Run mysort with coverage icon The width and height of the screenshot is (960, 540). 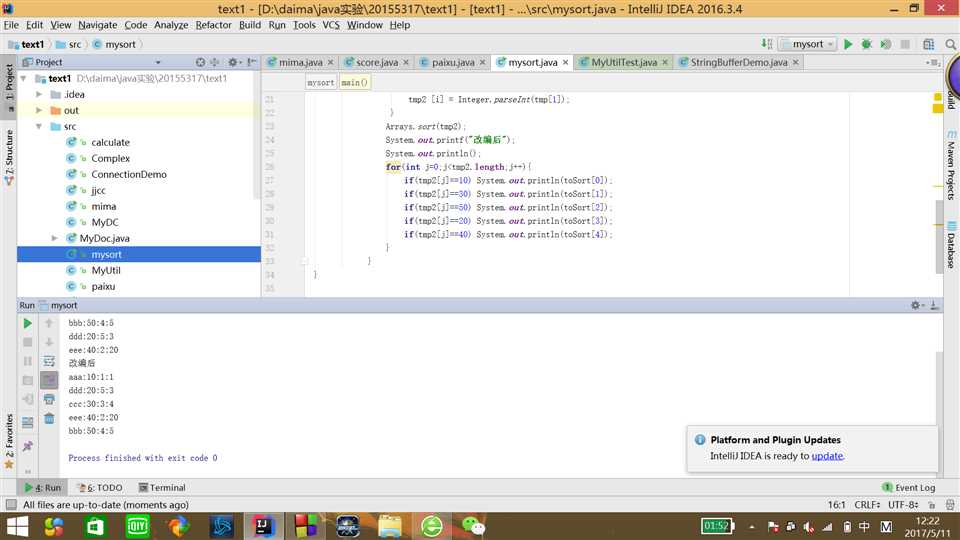click(885, 44)
